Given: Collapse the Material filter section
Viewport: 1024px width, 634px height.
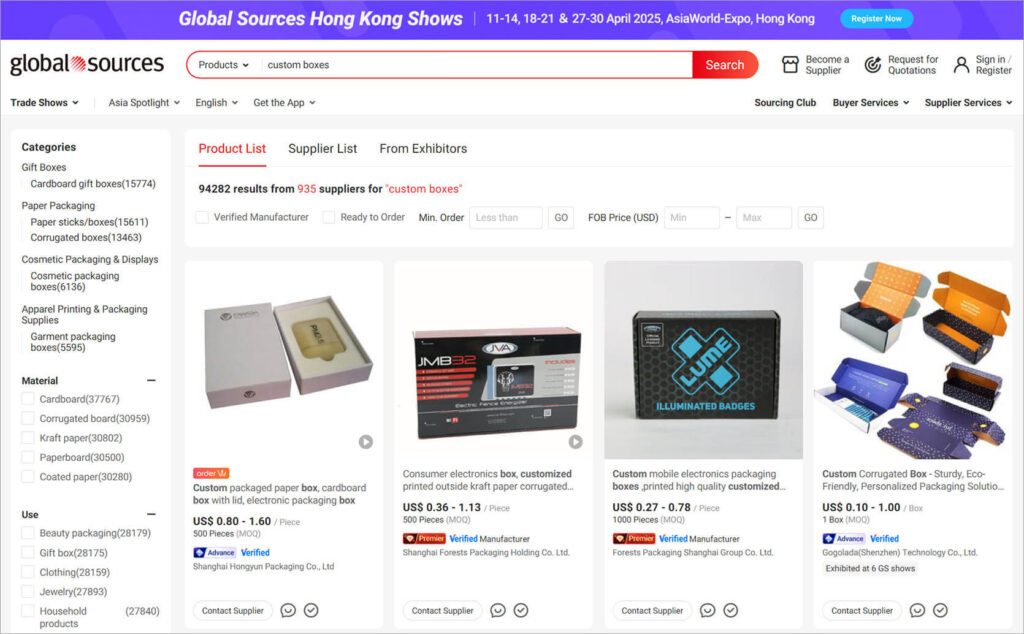Looking at the screenshot, I should 152,381.
